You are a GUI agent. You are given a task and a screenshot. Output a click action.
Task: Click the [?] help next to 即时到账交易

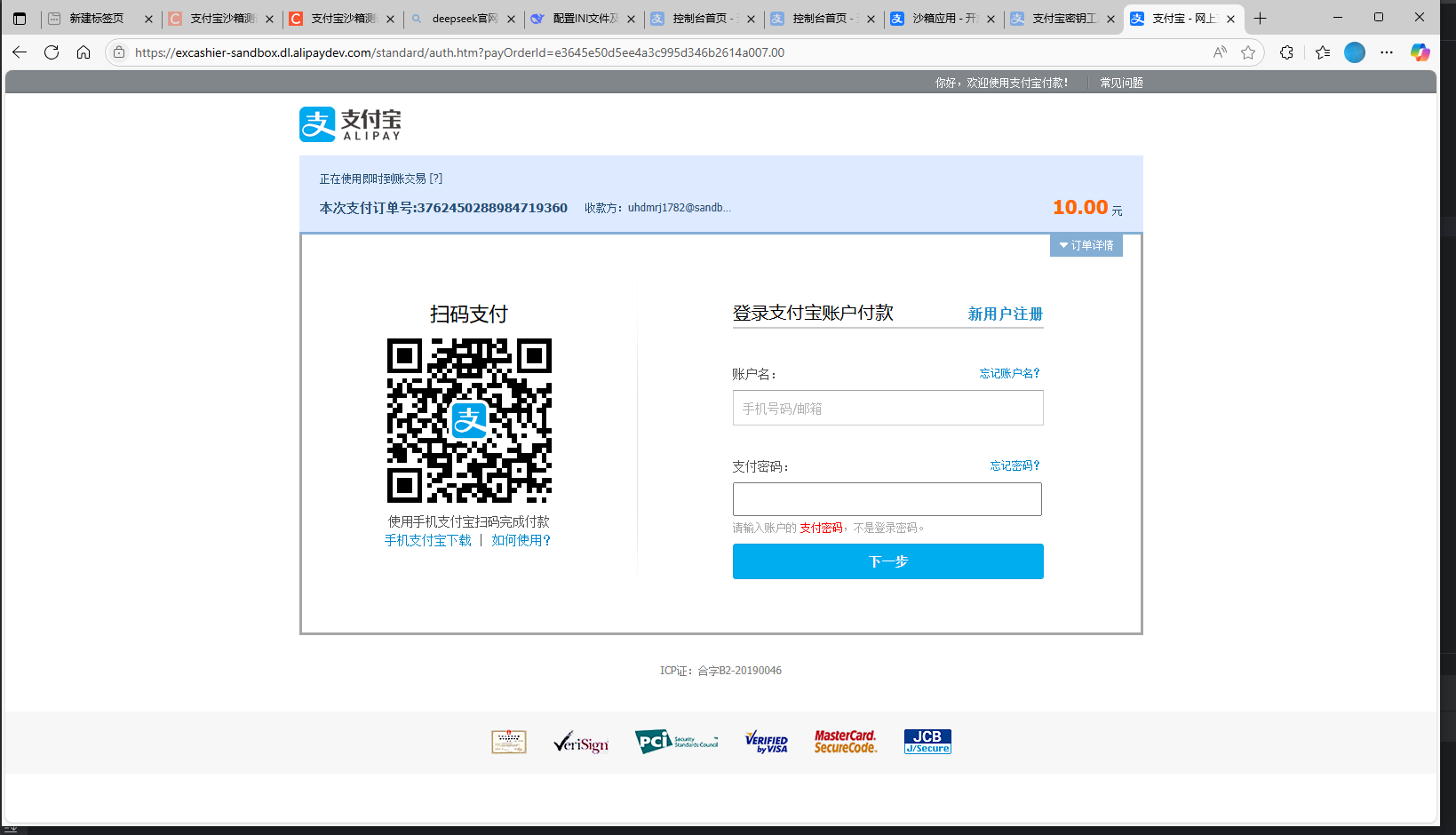436,179
